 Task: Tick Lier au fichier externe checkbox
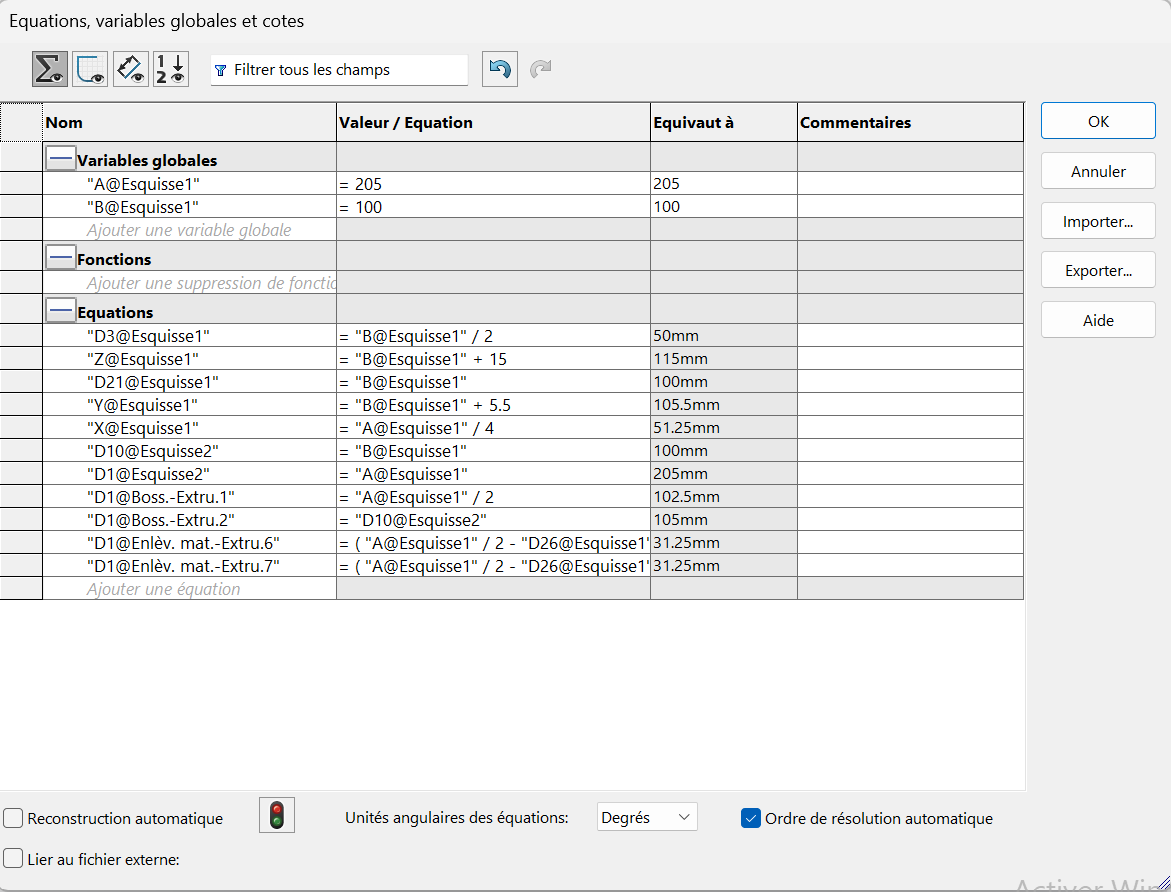(14, 858)
